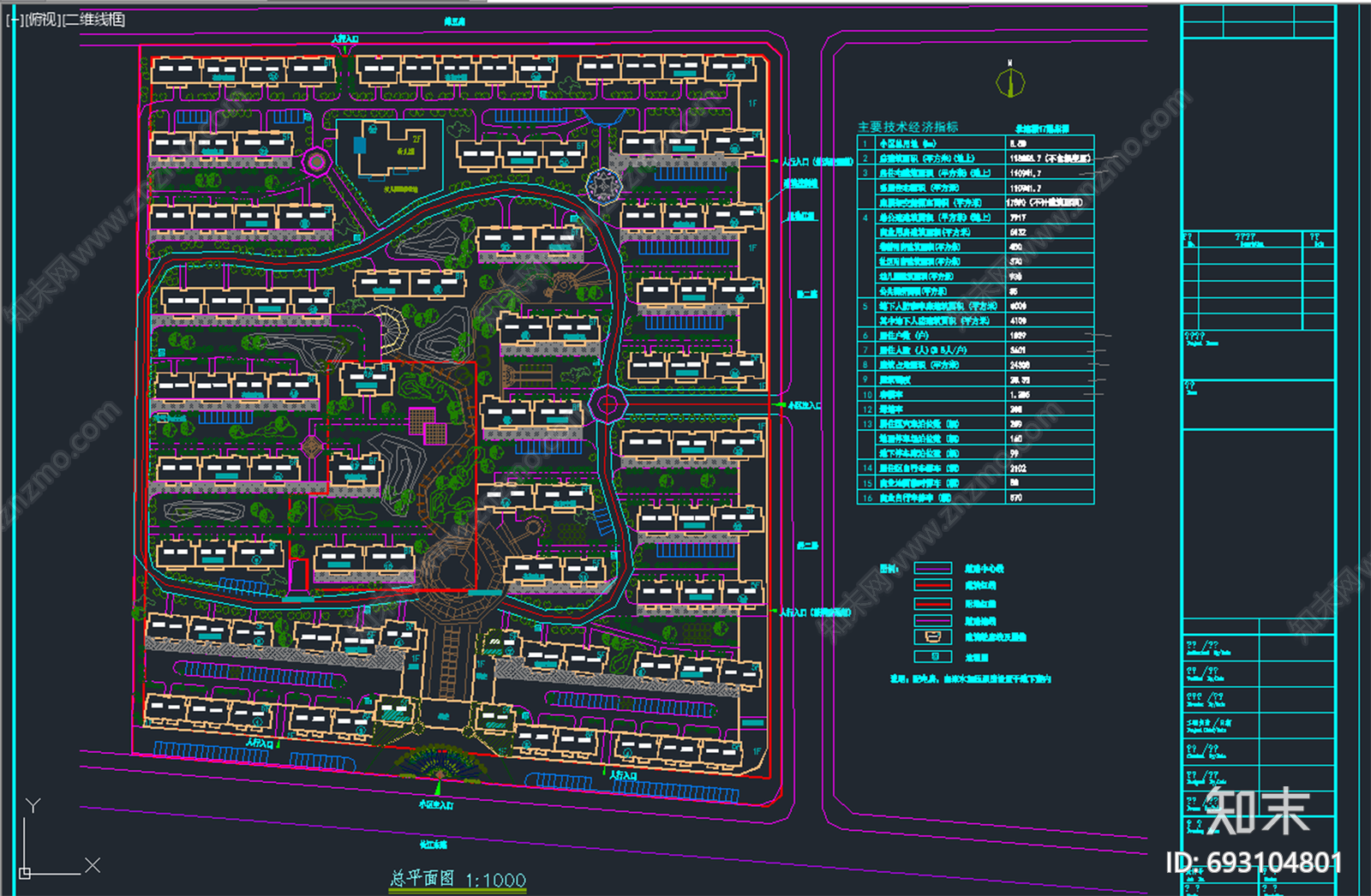Pick the topmost magenta line legend swatch
Image resolution: width=1371 pixels, height=896 pixels.
[933, 568]
